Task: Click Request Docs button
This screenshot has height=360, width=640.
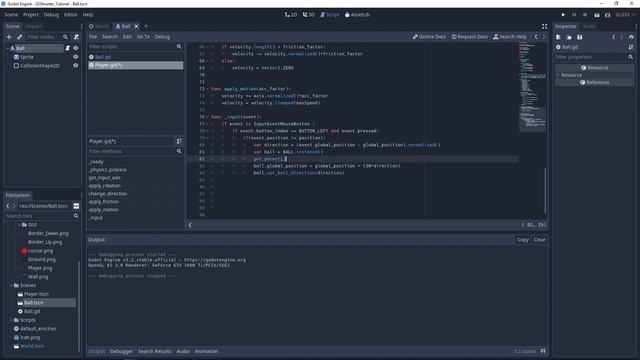Action: [469, 37]
